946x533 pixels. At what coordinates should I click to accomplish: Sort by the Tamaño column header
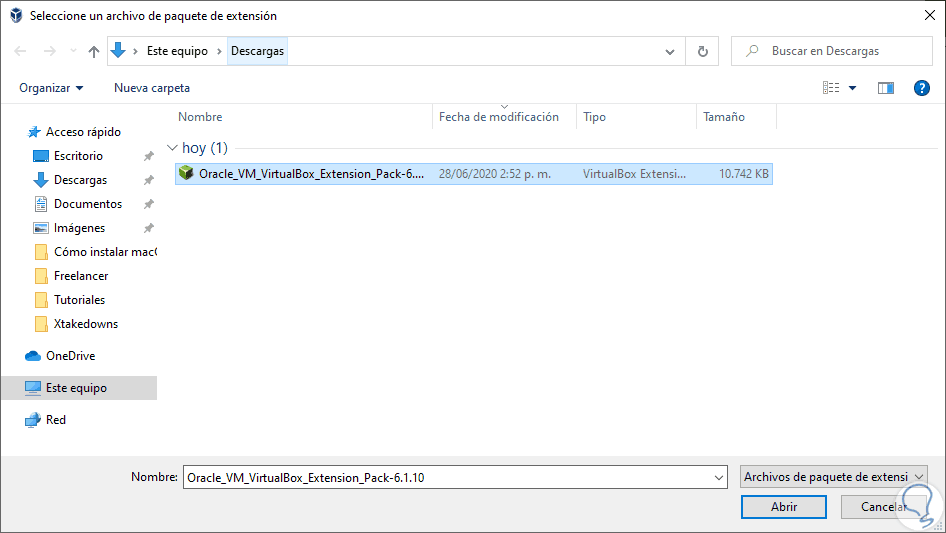[x=724, y=117]
